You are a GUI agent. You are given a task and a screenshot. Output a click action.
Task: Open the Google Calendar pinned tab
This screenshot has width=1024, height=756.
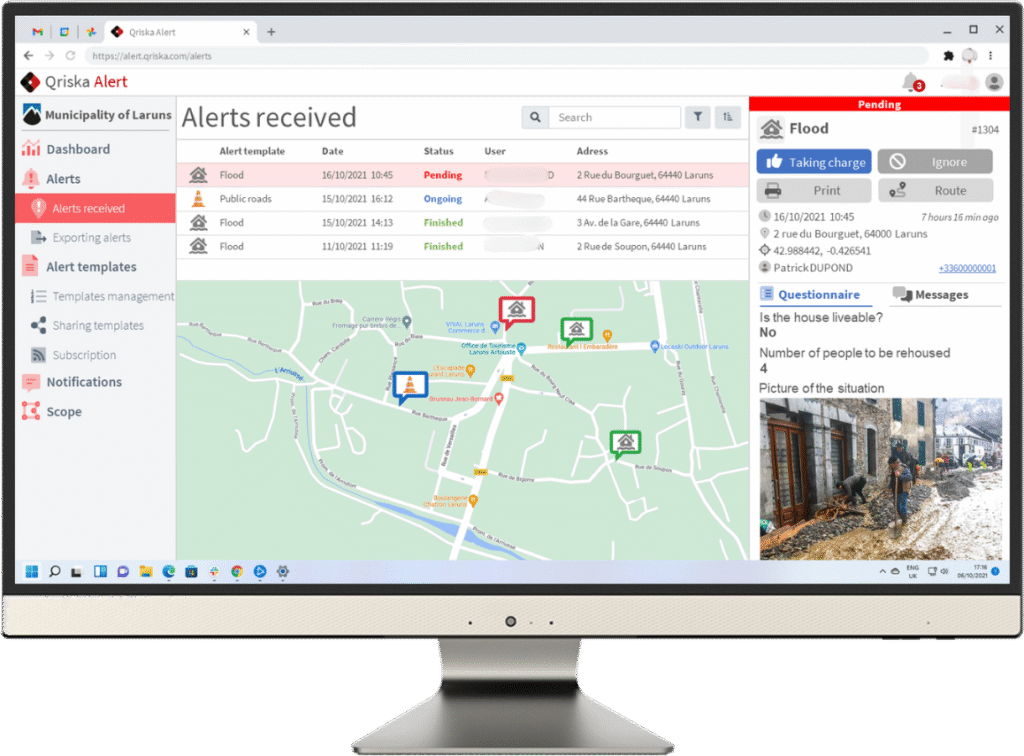tap(64, 32)
